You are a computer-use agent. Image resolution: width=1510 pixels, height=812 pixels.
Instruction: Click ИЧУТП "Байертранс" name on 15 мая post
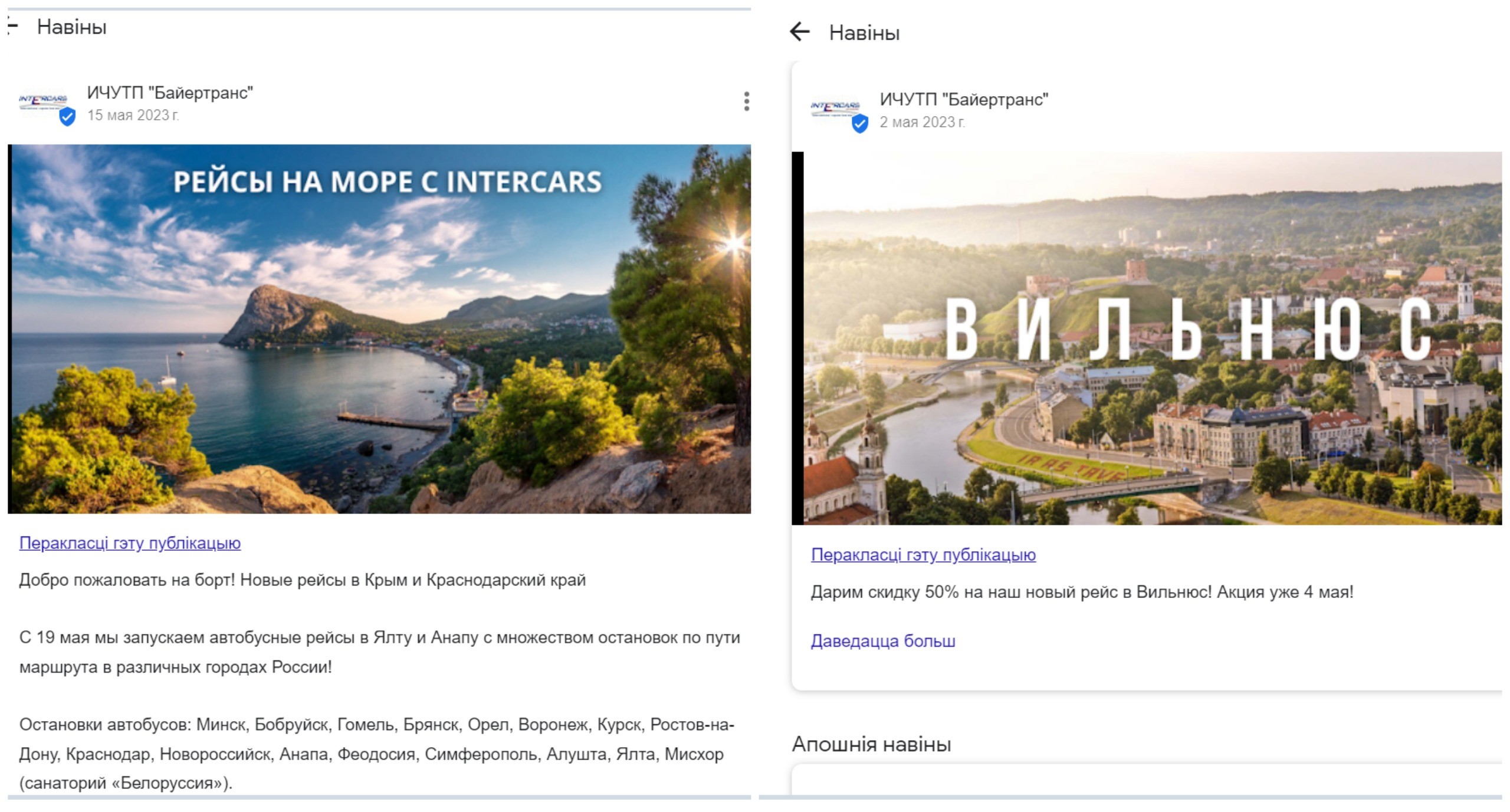pyautogui.click(x=170, y=93)
